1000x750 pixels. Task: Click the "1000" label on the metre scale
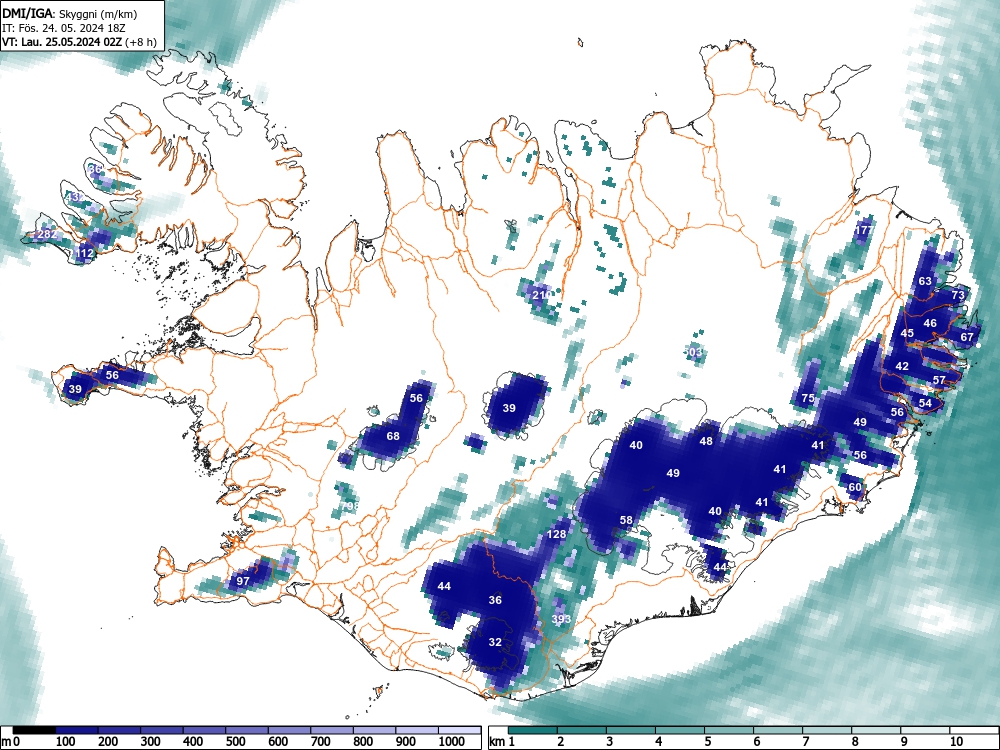[452, 741]
